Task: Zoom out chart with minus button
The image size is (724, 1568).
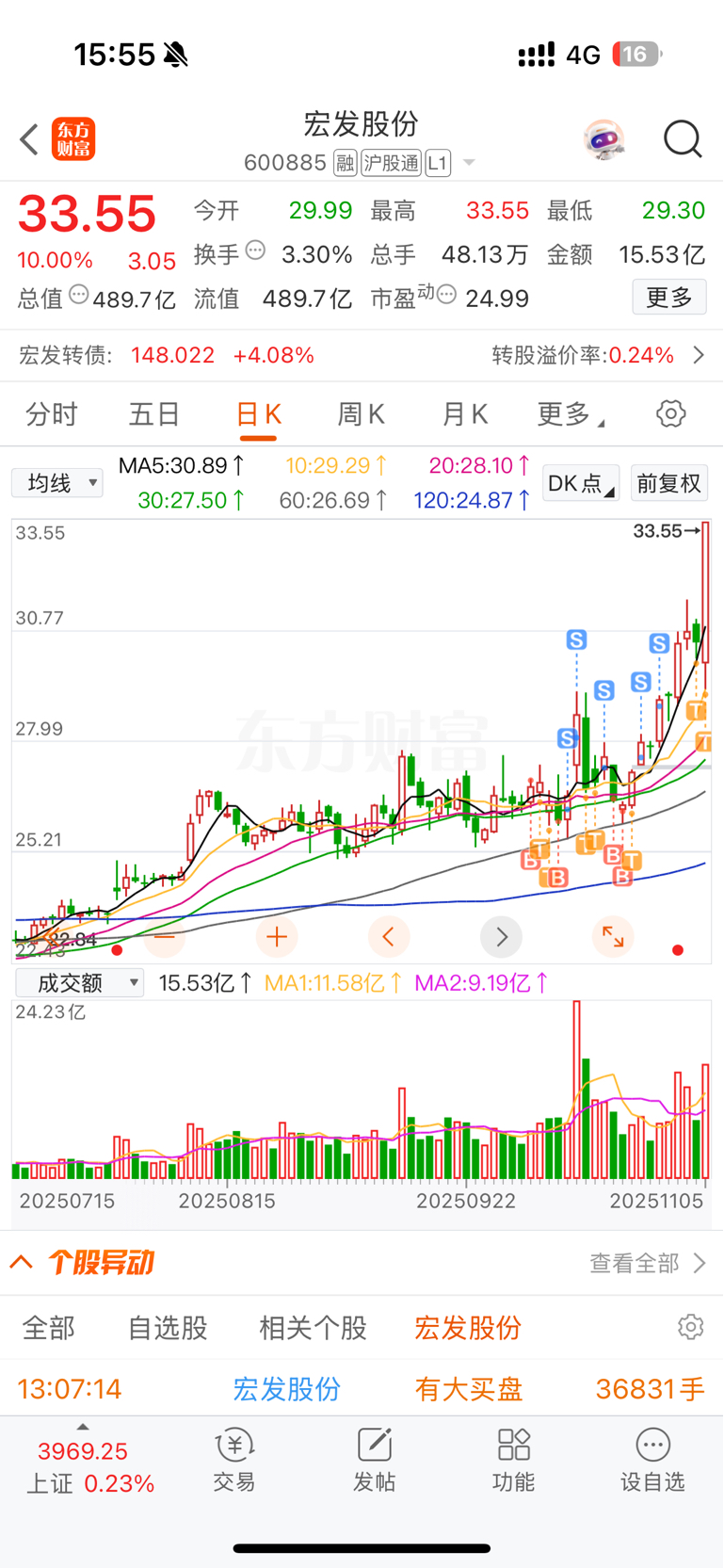Action: pyautogui.click(x=165, y=937)
